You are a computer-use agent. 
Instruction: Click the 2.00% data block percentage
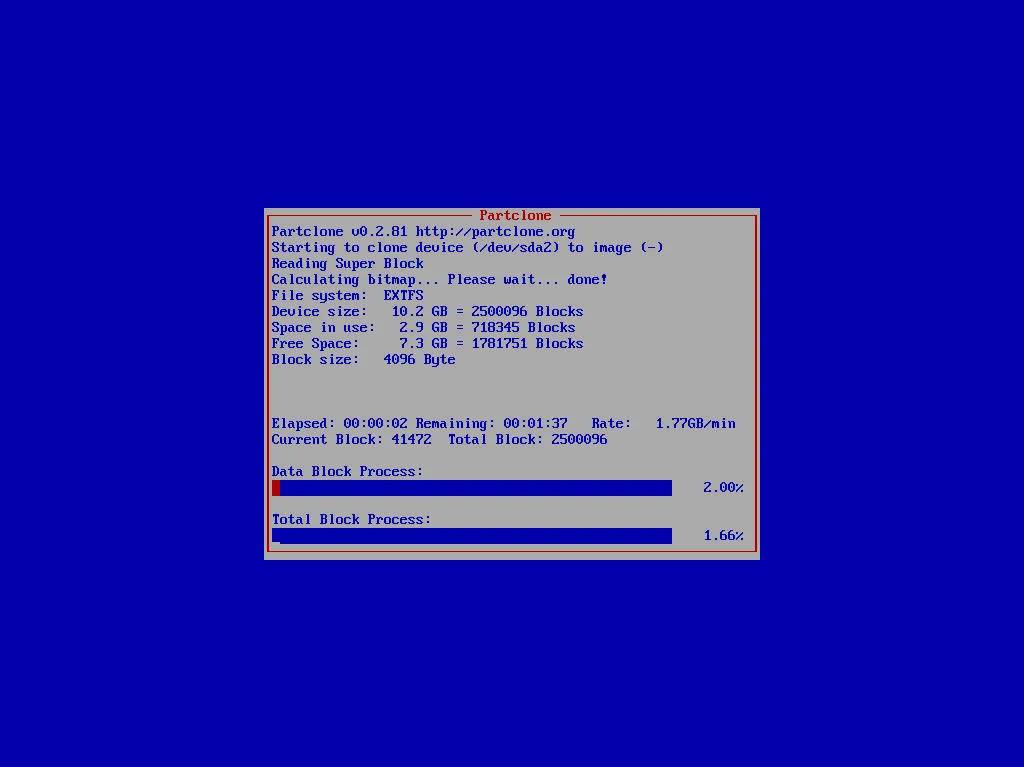723,488
